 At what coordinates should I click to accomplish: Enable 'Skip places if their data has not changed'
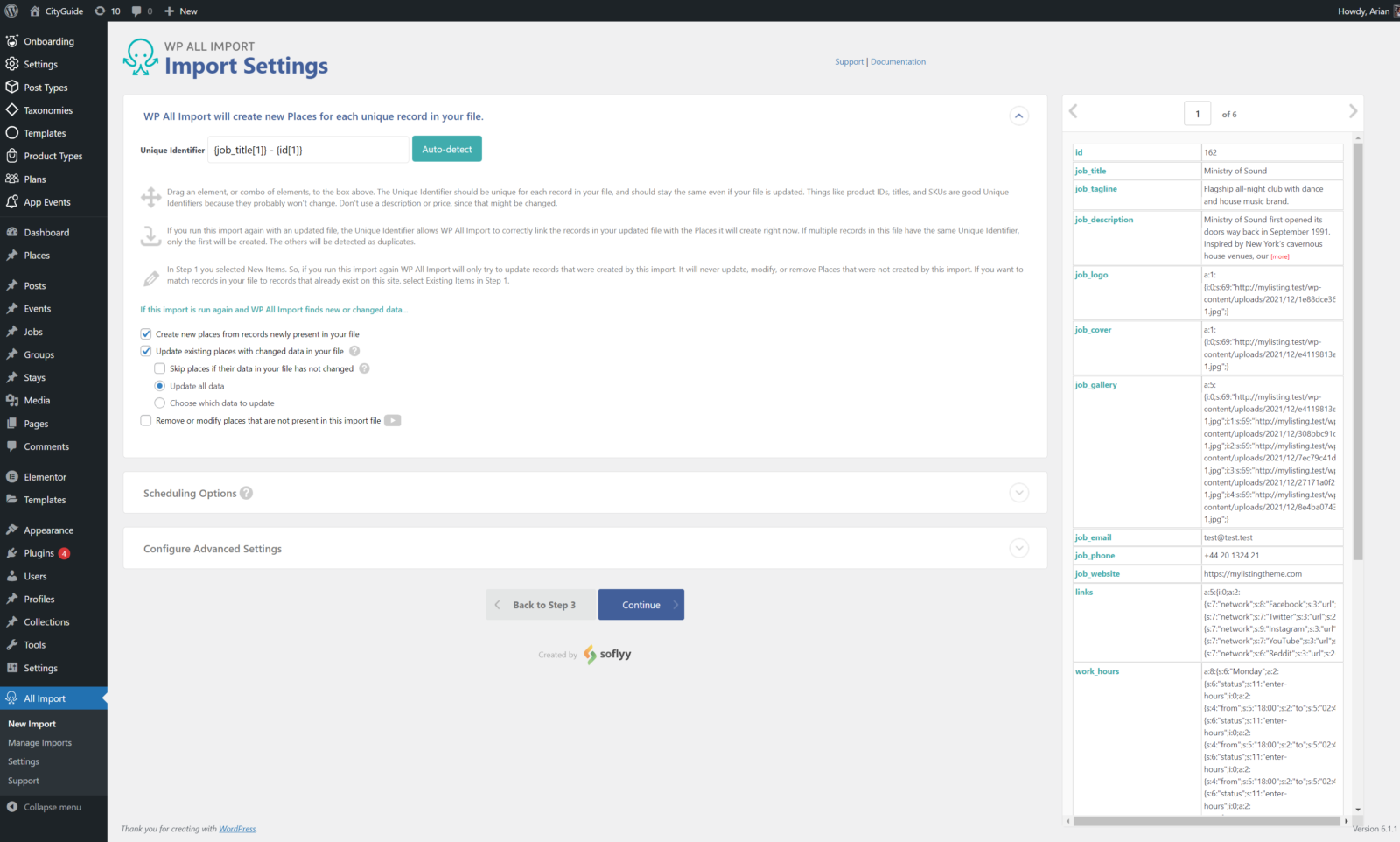pos(160,368)
